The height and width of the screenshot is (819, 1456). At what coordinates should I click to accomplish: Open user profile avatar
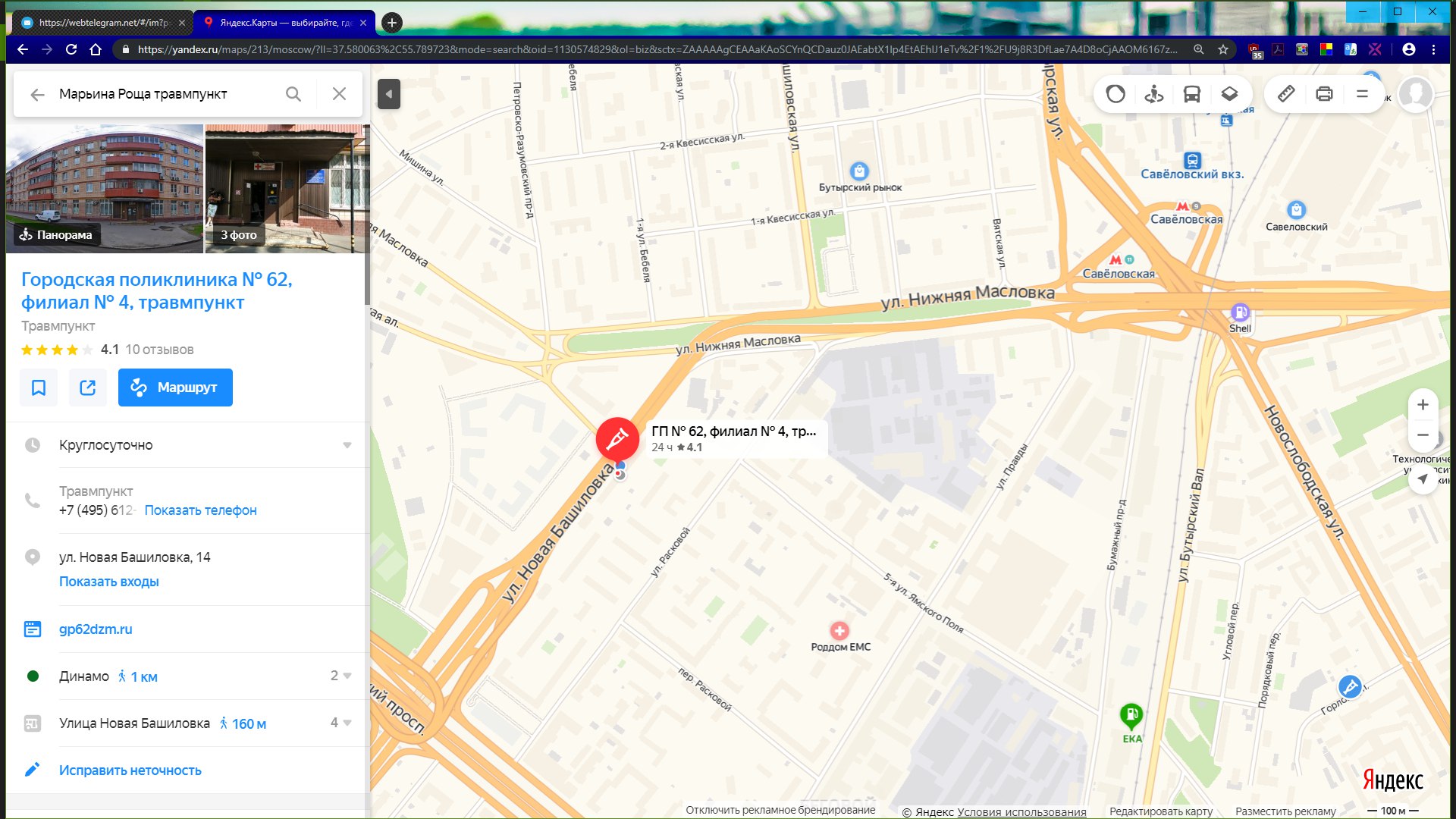point(1415,94)
